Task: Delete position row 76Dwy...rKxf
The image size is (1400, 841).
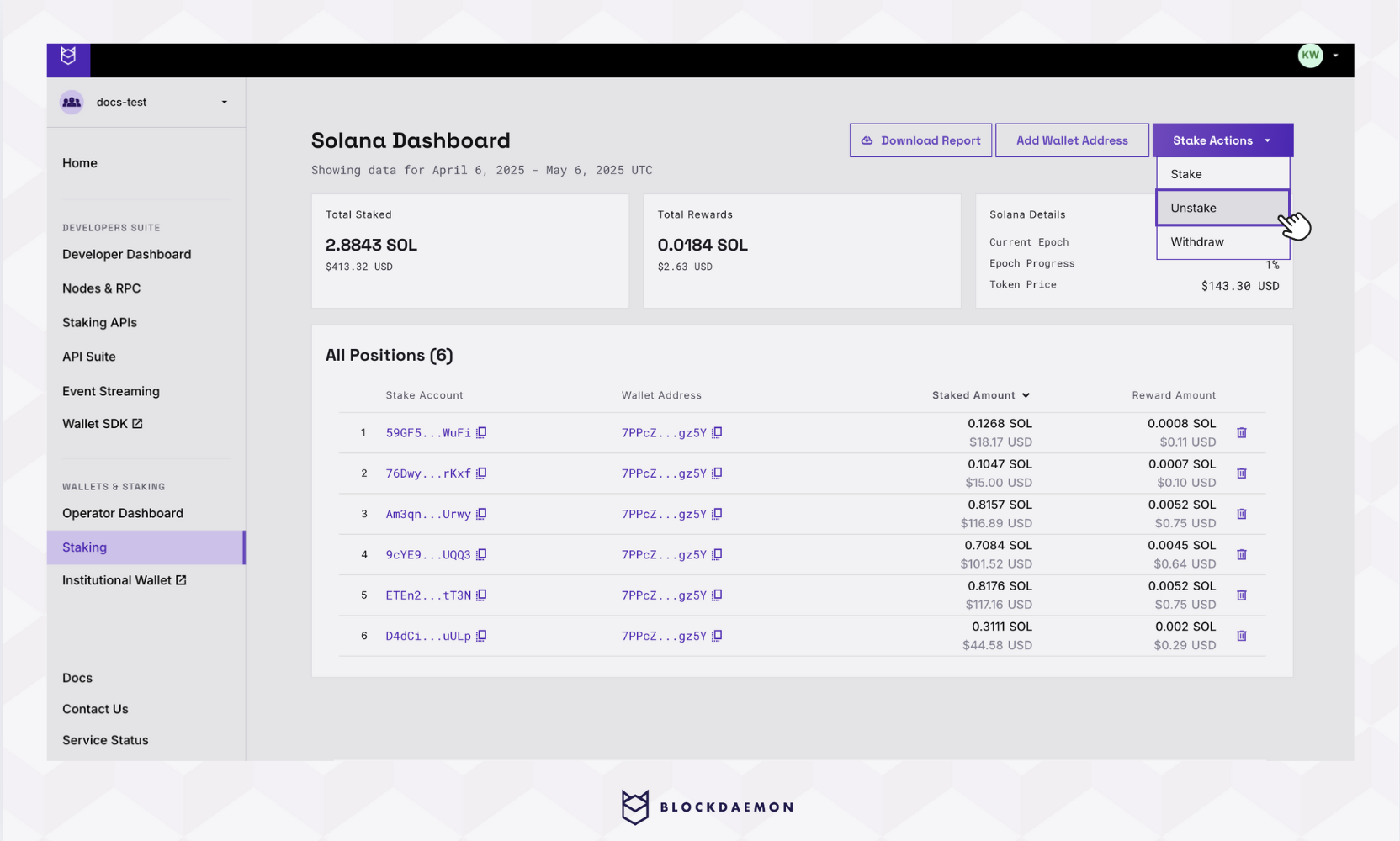Action: click(1242, 473)
